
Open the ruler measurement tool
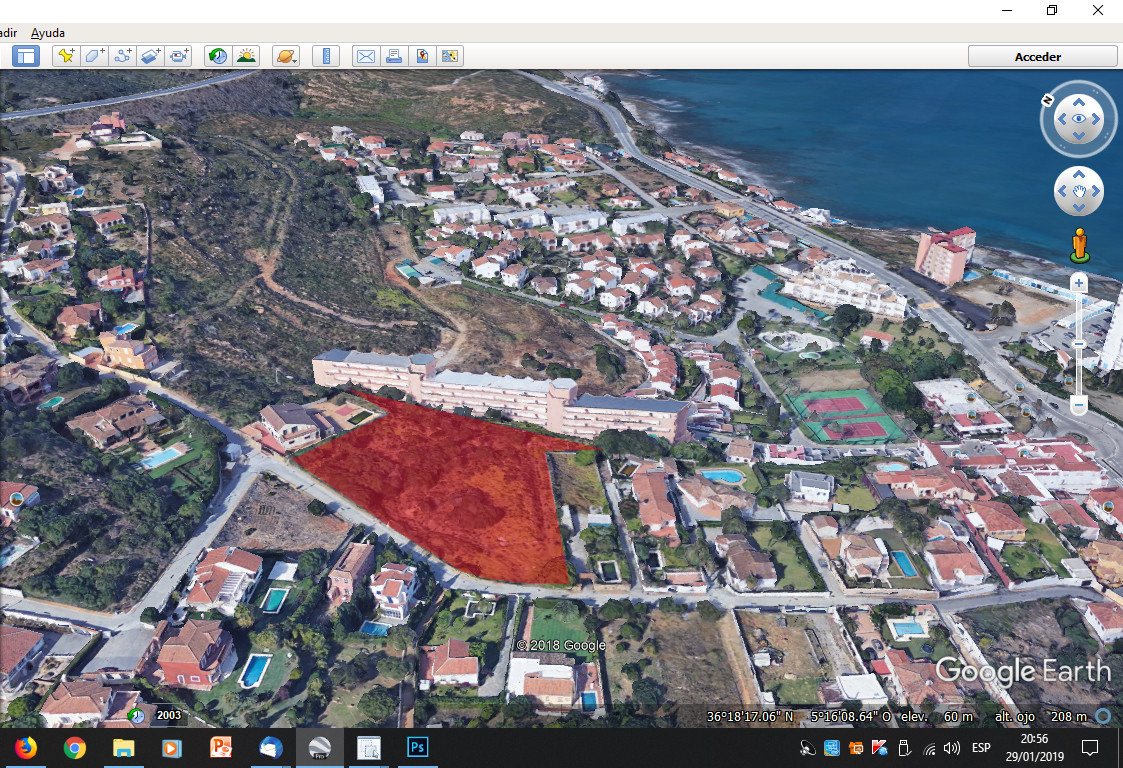click(326, 56)
